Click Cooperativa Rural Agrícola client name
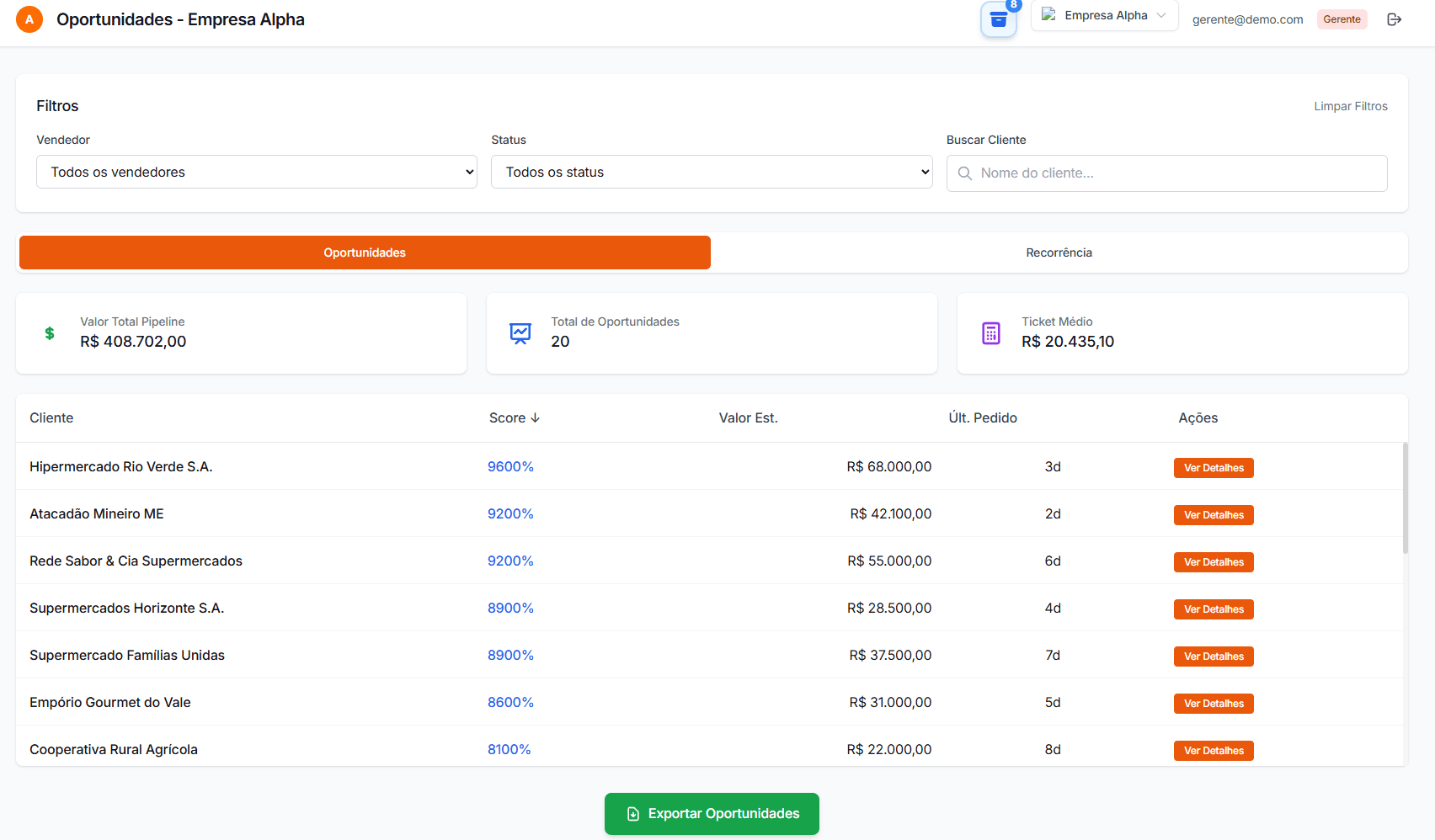The image size is (1435, 840). pyautogui.click(x=114, y=750)
